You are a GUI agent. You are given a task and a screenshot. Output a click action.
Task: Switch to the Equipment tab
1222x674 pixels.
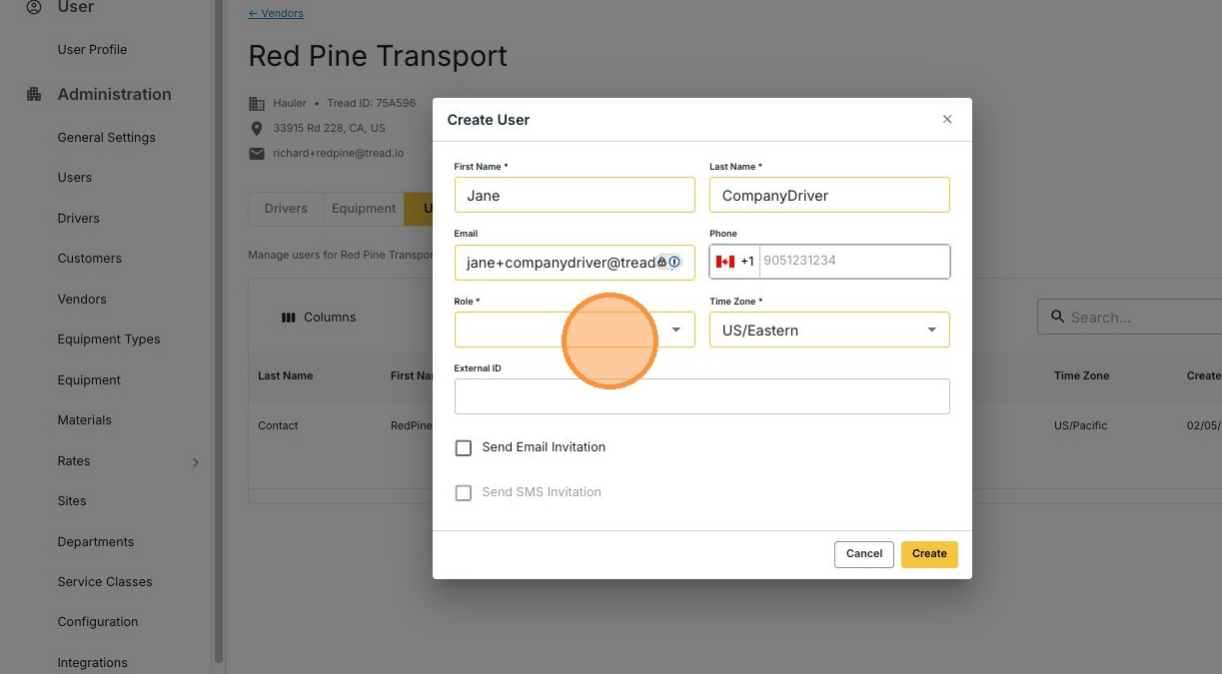click(364, 209)
